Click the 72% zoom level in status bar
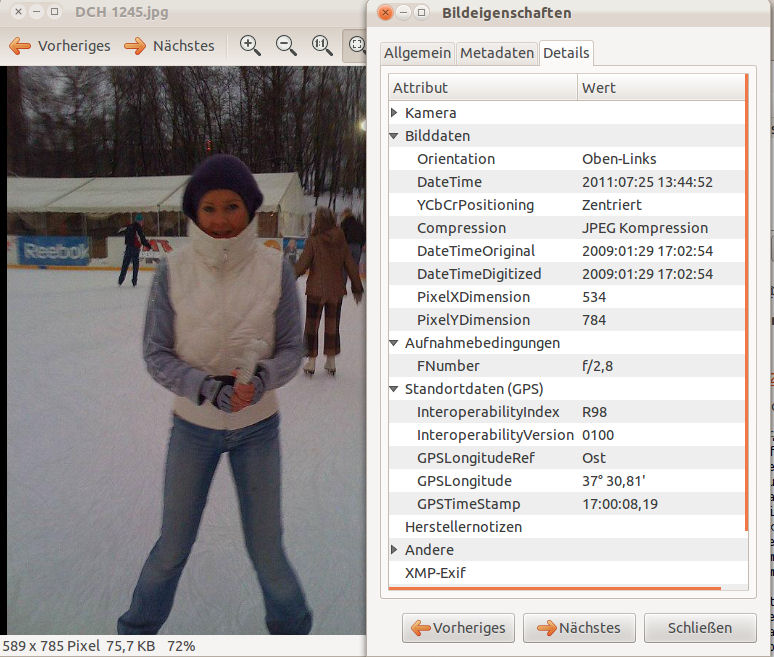This screenshot has width=774, height=657. point(181,646)
